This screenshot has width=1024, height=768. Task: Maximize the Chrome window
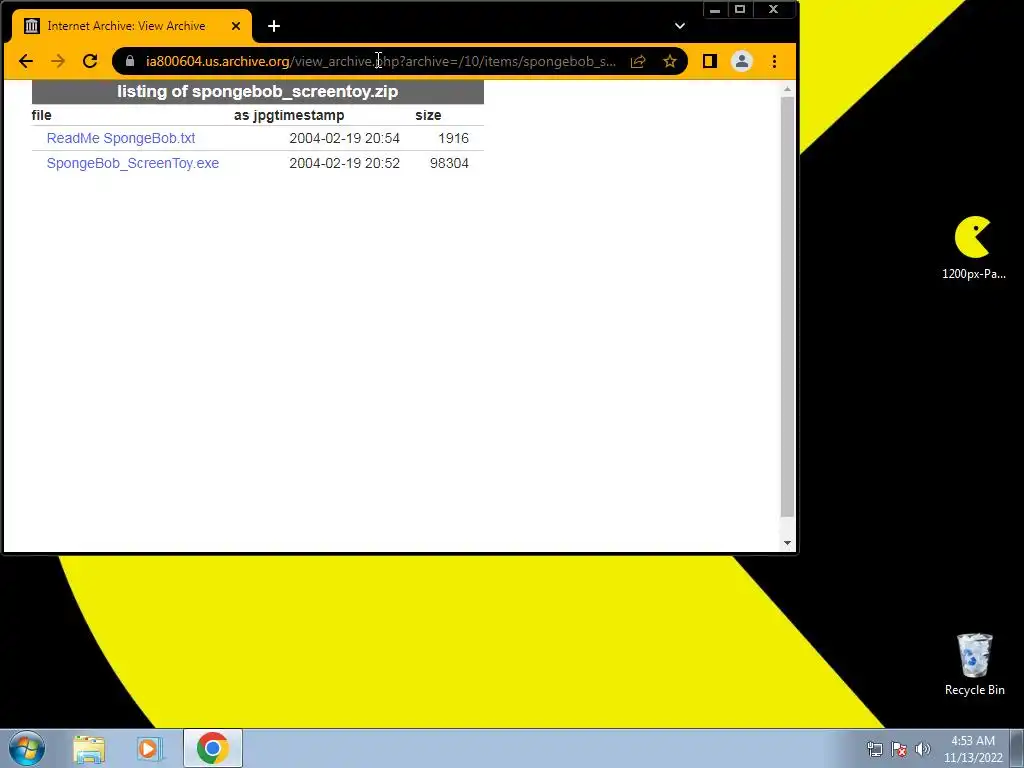pyautogui.click(x=740, y=10)
